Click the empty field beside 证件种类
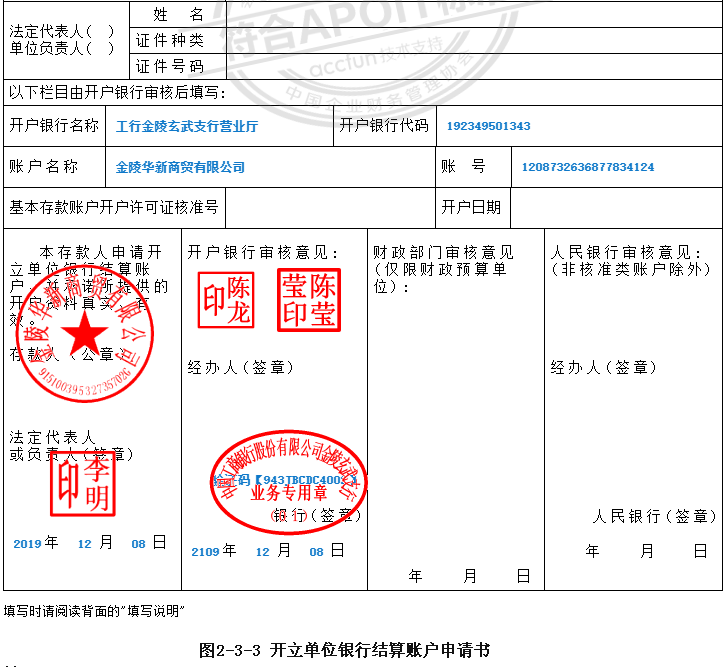The width and height of the screenshot is (728, 667). [474, 40]
